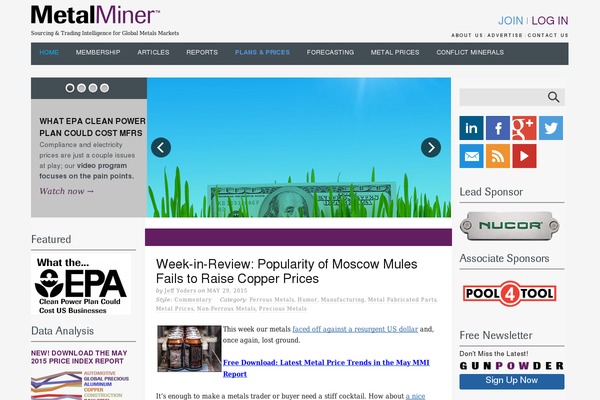Open Plans & Prices menu item
Screen dimensions: 600x400
pos(262,52)
